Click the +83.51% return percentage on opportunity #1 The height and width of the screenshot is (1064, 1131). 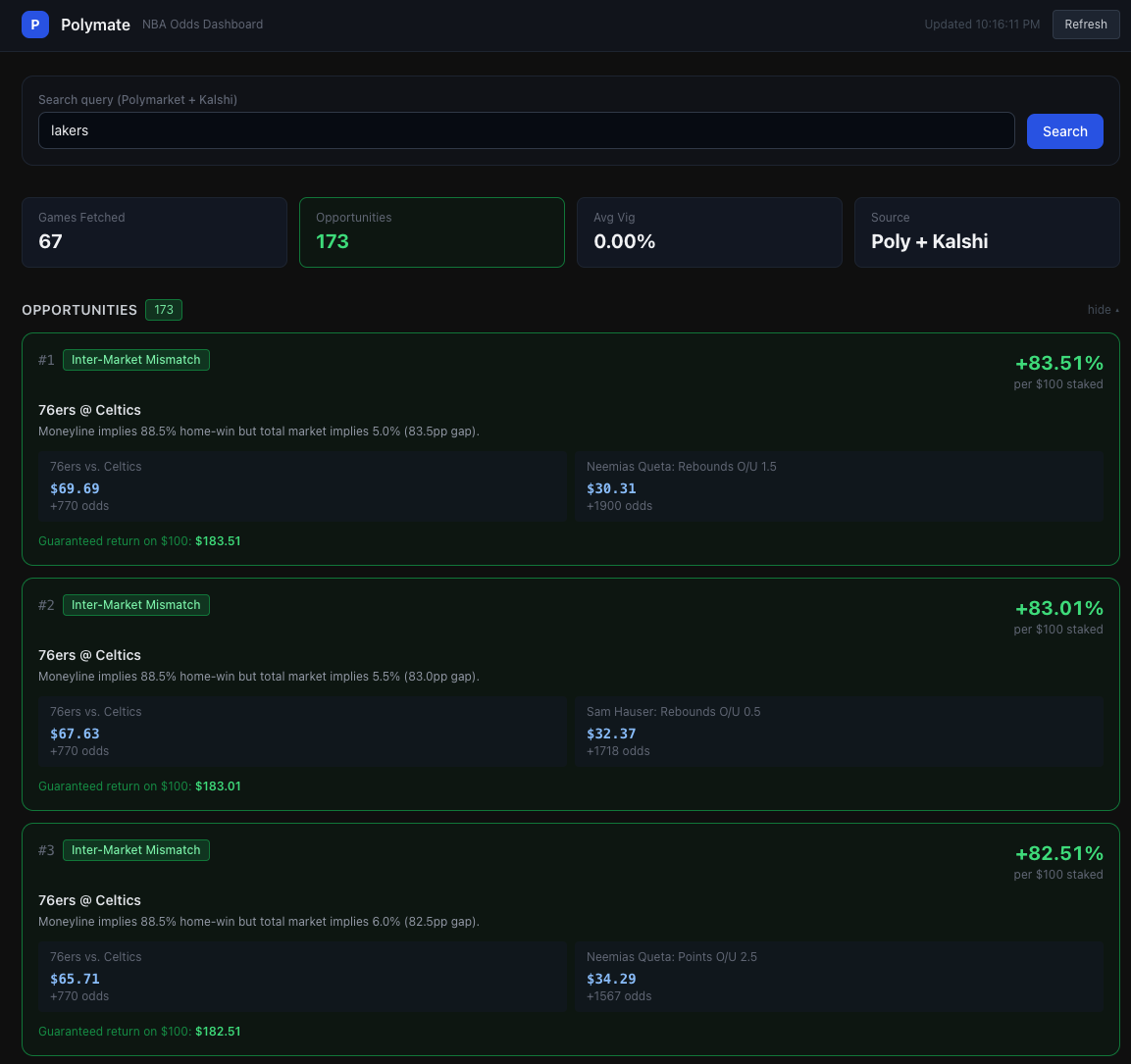click(x=1058, y=363)
